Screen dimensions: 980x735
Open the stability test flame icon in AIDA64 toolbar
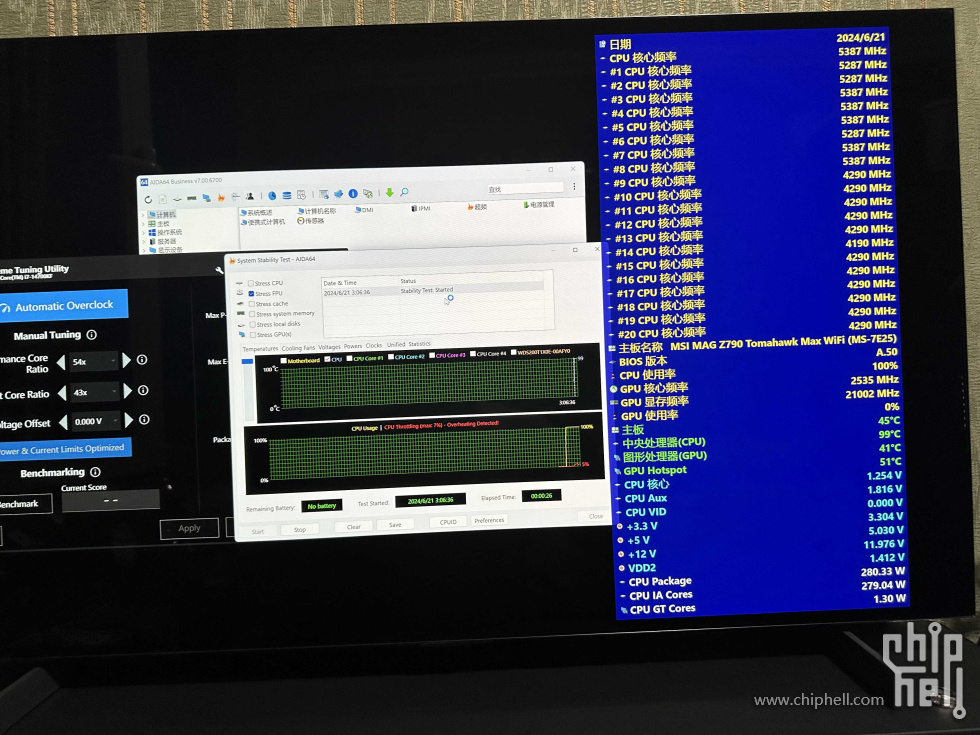click(221, 198)
